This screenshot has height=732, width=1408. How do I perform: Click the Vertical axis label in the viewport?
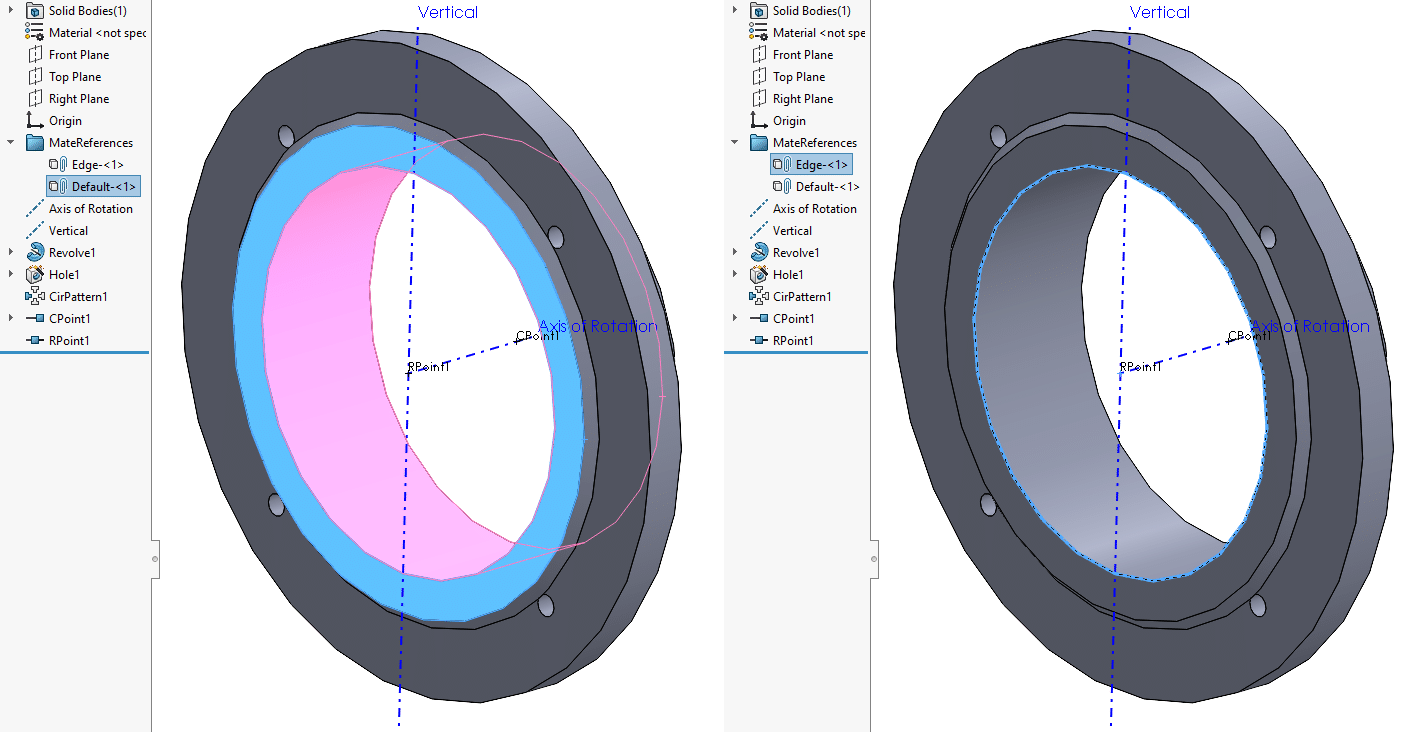coord(447,12)
